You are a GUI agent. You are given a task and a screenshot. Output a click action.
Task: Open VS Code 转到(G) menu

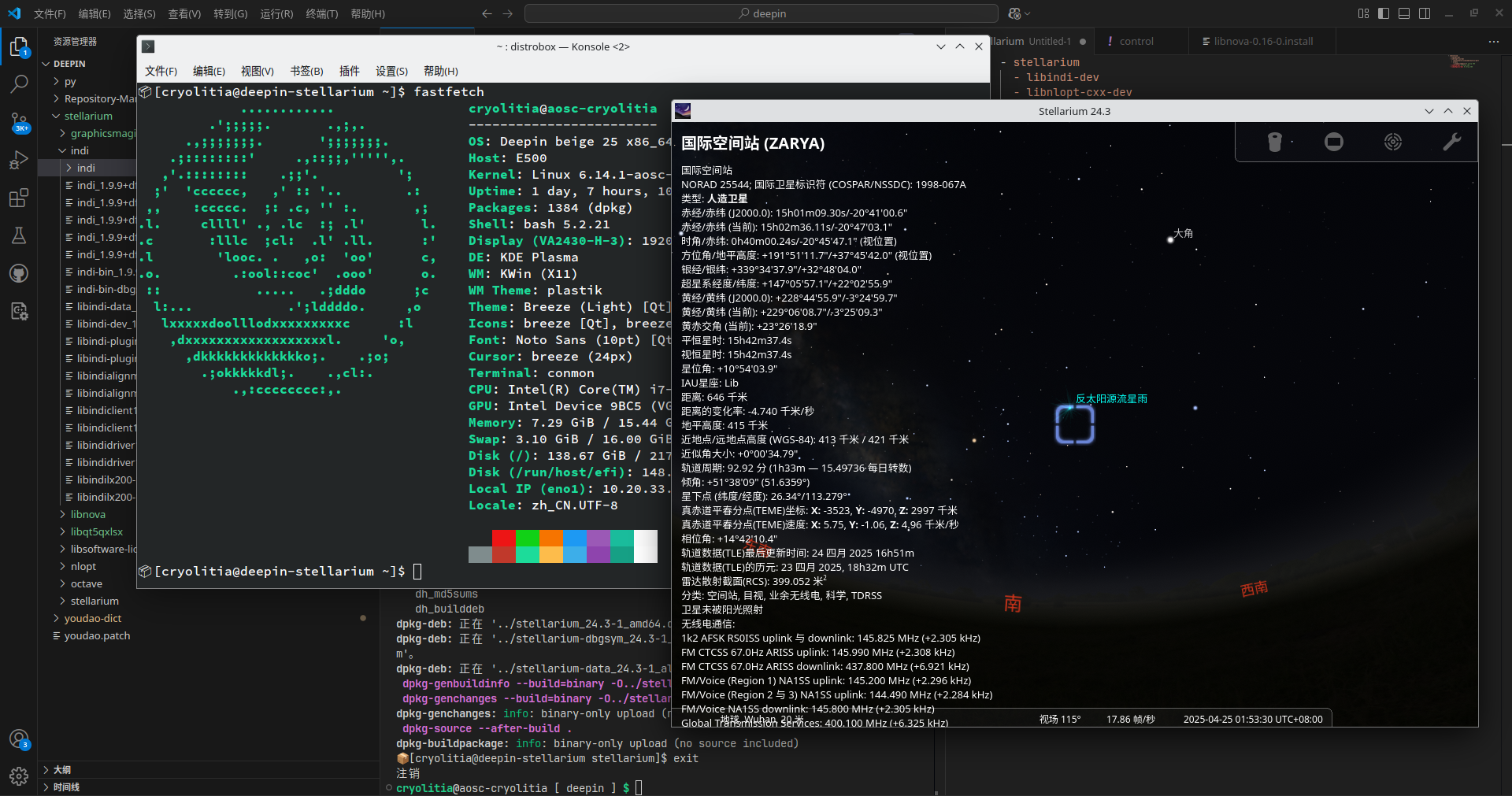tap(230, 13)
